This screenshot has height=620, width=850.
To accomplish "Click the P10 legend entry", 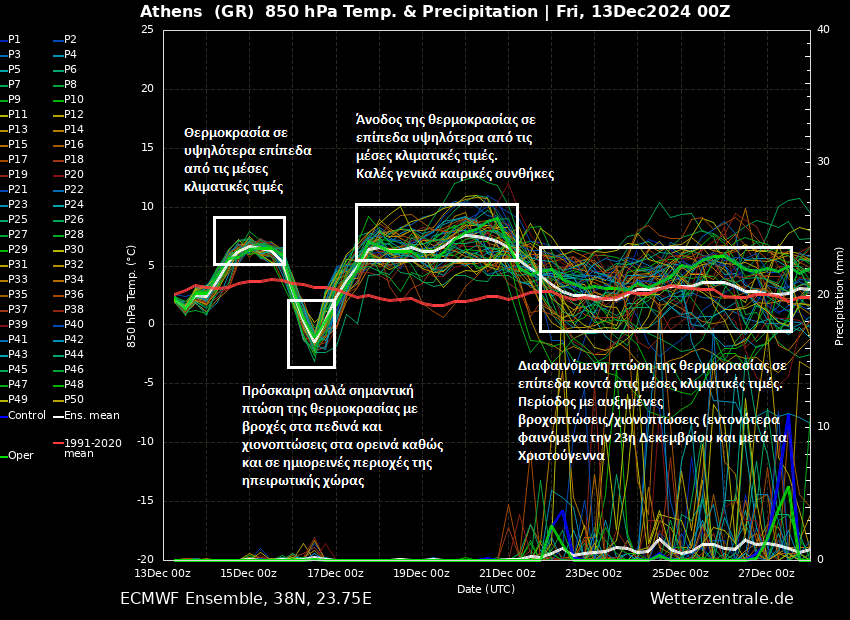I will [x=69, y=99].
